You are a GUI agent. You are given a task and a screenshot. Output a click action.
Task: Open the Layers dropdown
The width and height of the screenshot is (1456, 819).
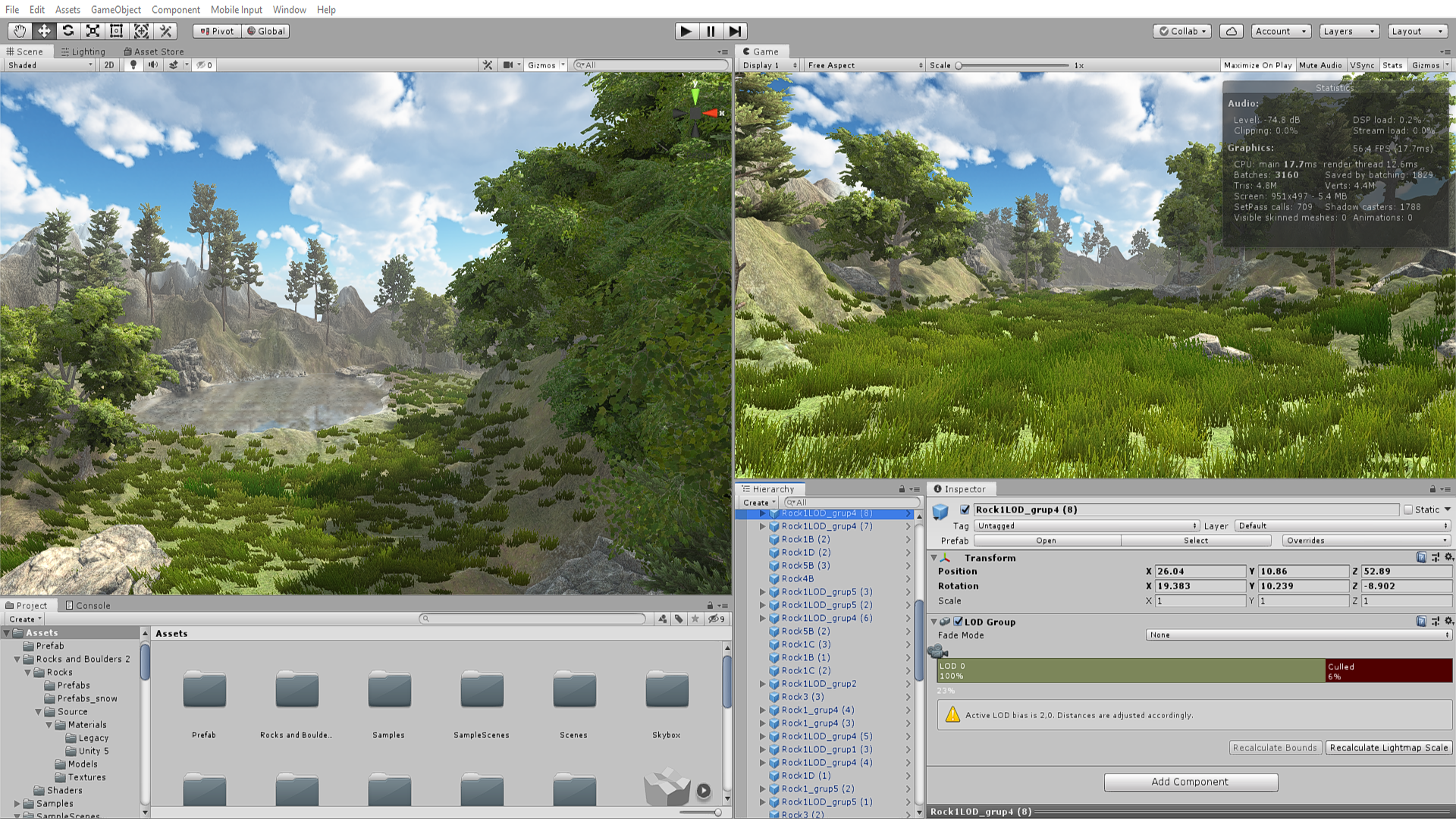(x=1348, y=31)
